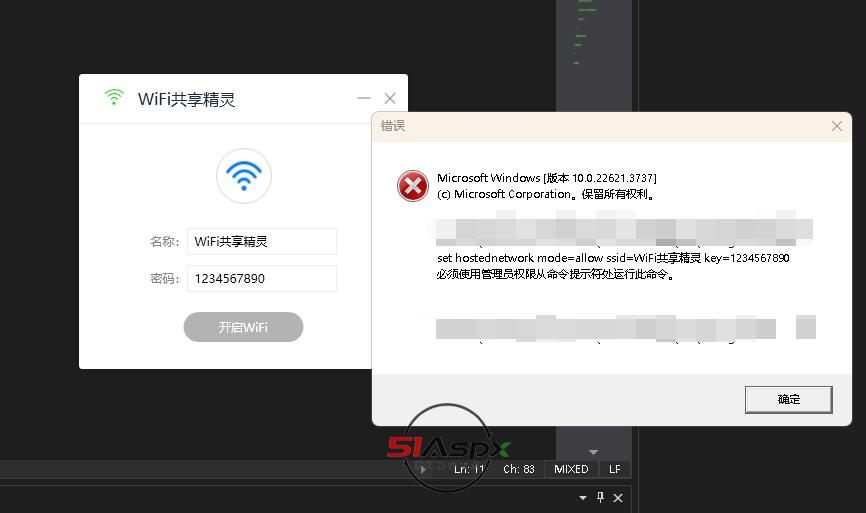
Task: Click the red error cross icon
Action: 413,186
